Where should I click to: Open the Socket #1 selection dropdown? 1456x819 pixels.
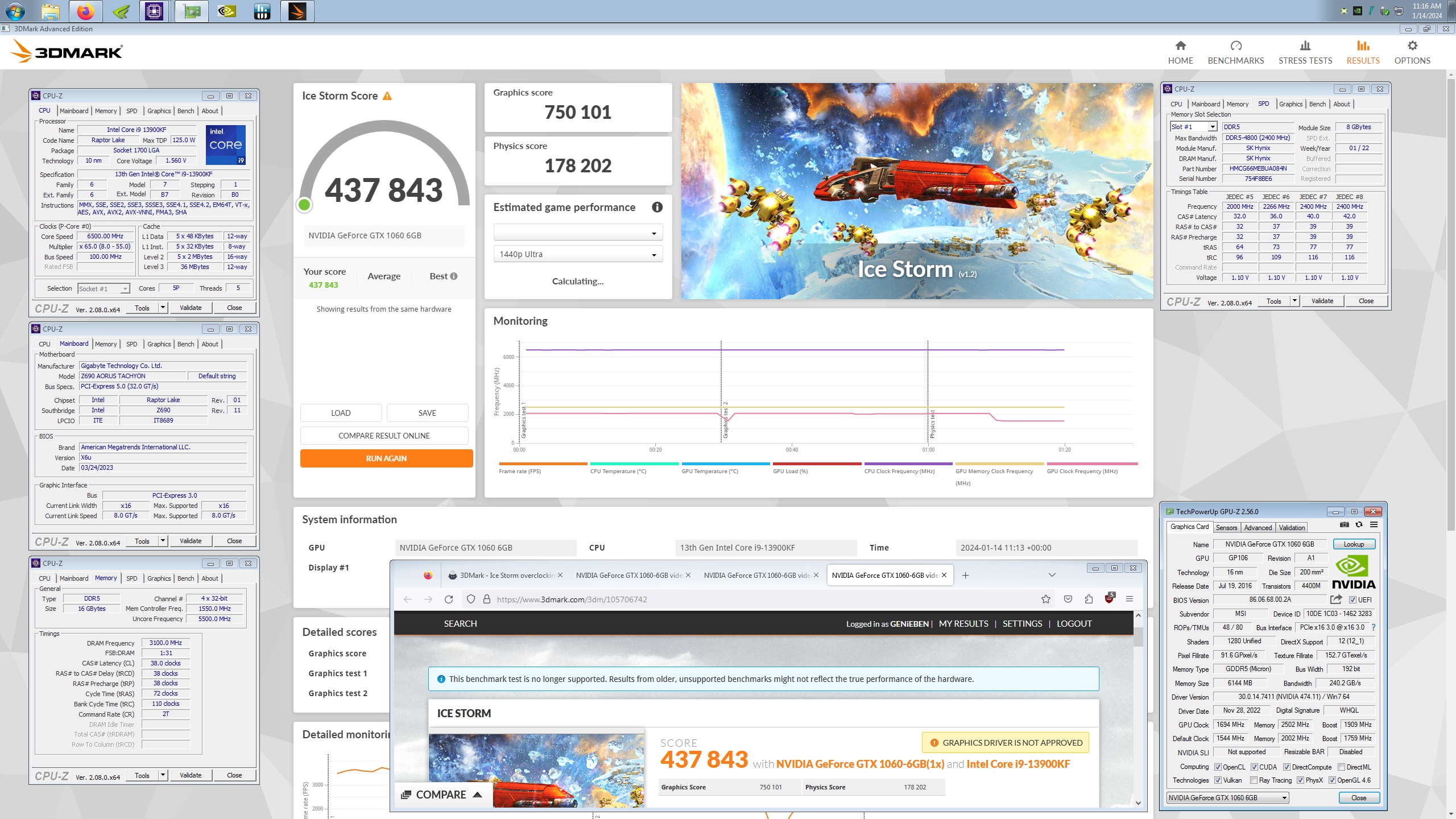pyautogui.click(x=104, y=289)
